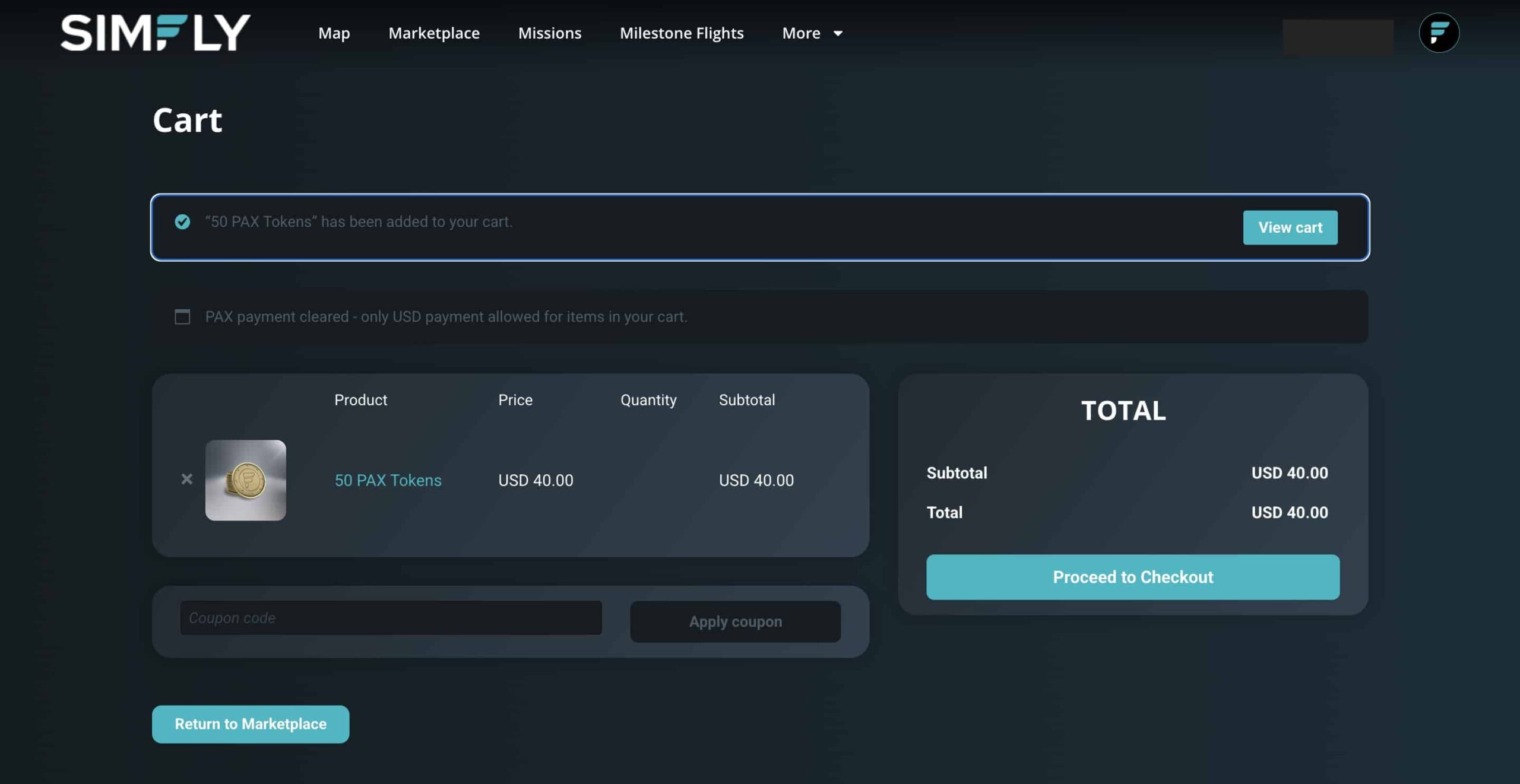Click the More menu label
This screenshot has width=1520, height=784.
[x=800, y=33]
